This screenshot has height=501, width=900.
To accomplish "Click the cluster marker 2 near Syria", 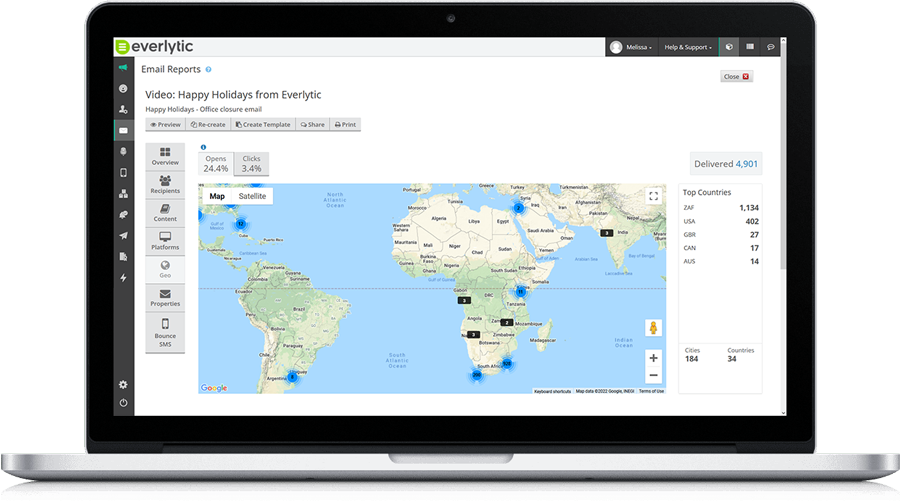I will [518, 208].
